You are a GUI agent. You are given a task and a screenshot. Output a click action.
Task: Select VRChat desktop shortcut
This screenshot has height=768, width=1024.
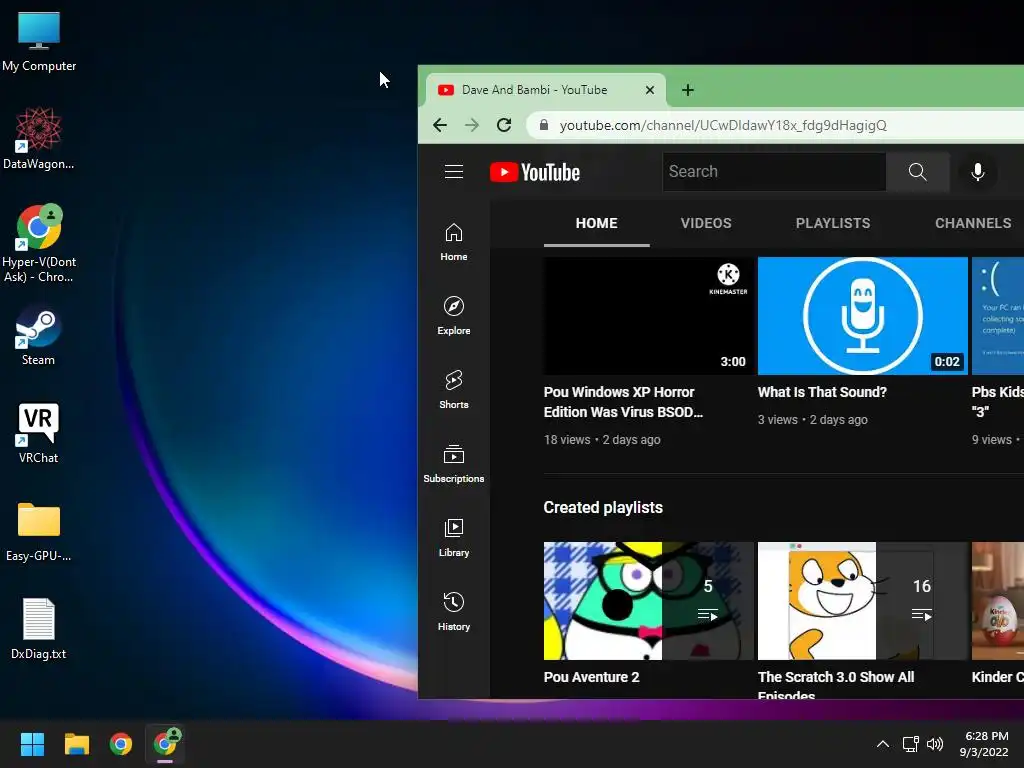39,433
